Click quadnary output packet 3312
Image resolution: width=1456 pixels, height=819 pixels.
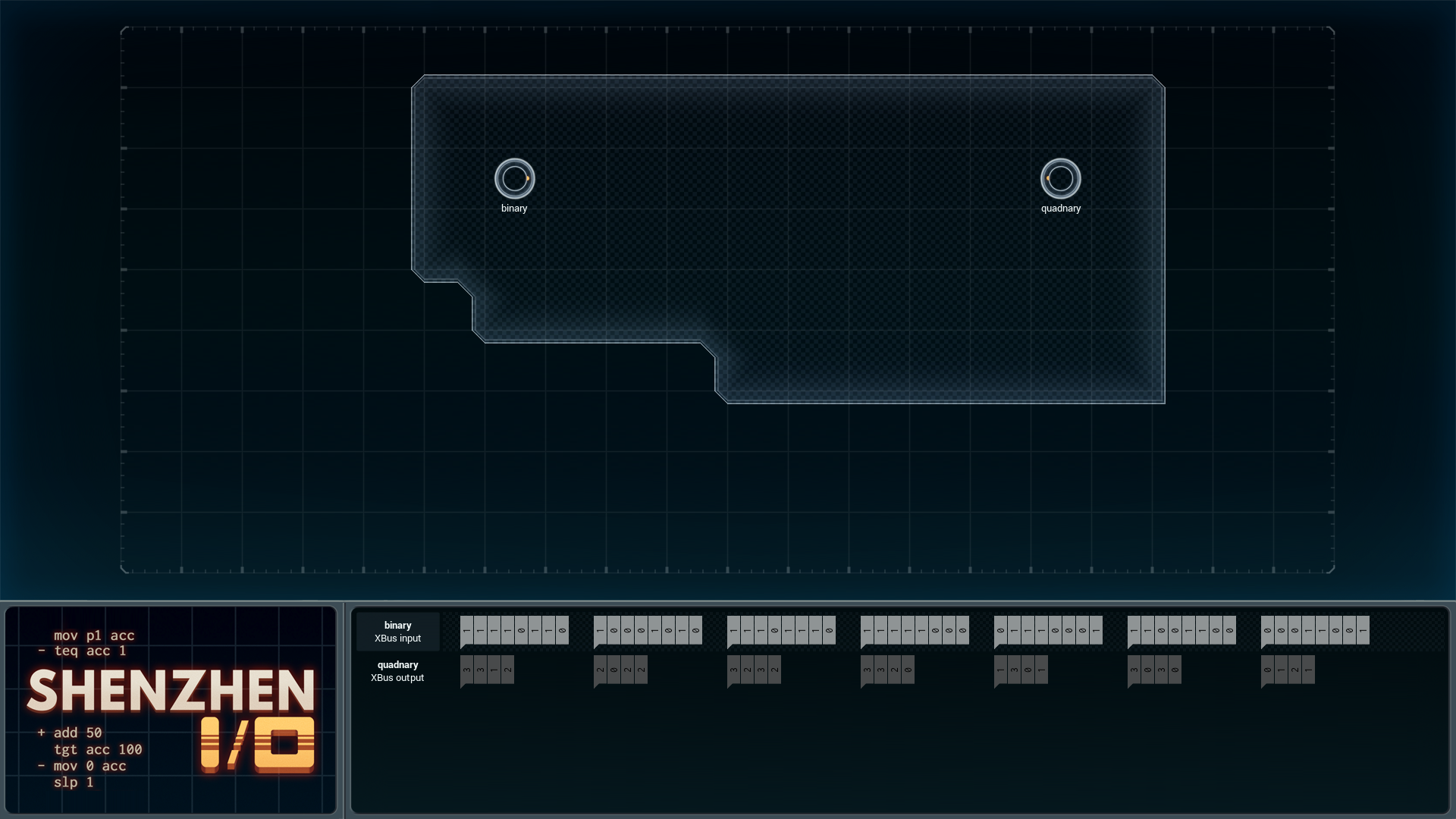pos(487,670)
